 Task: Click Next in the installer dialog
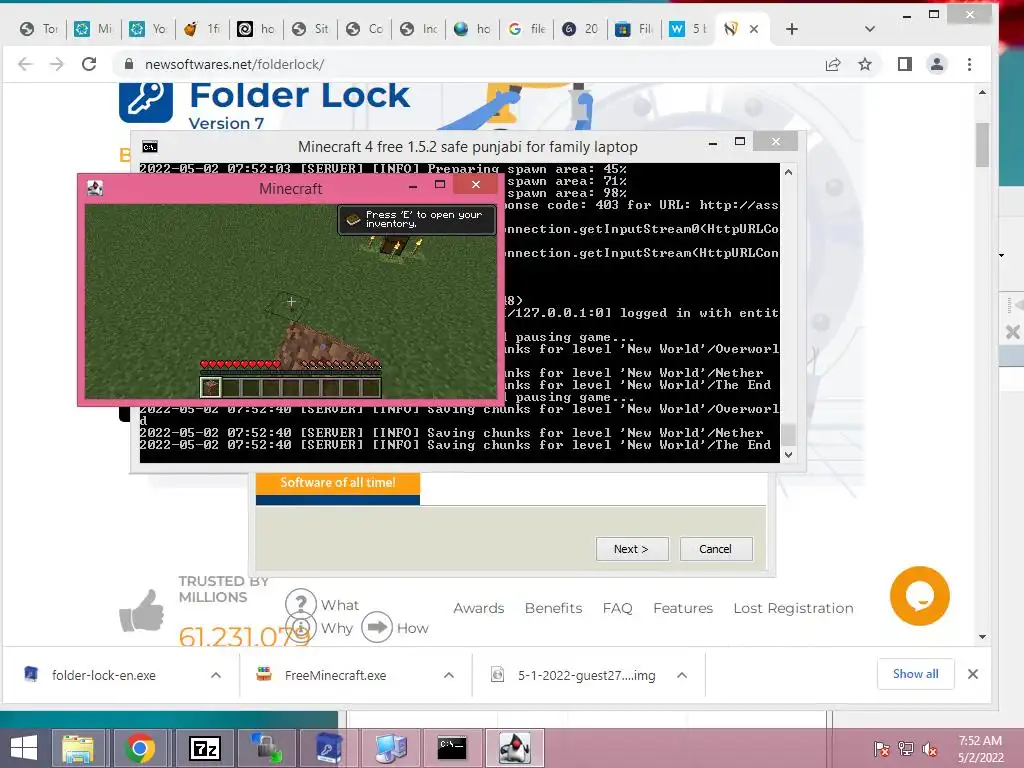point(632,549)
